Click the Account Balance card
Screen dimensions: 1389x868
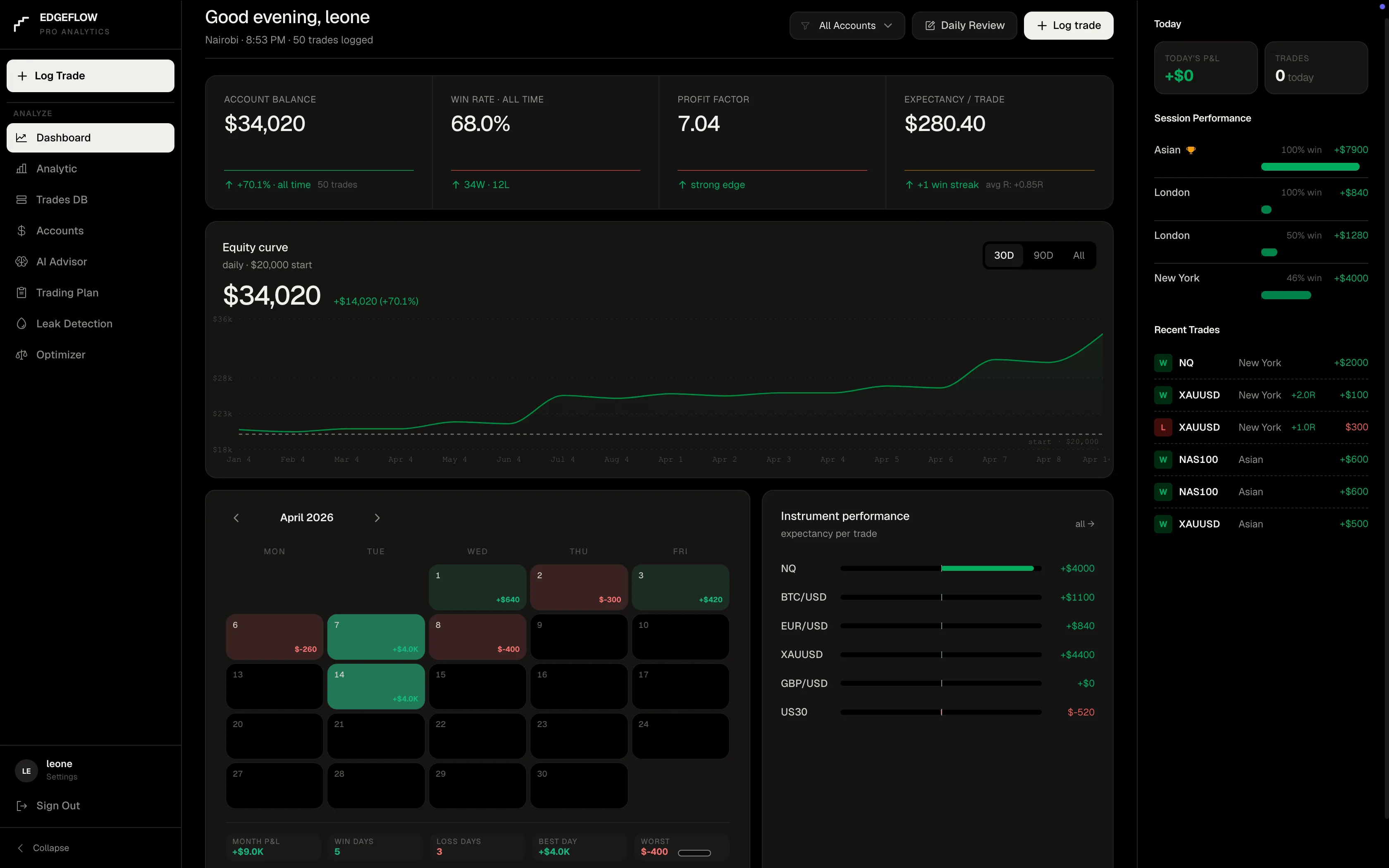(x=319, y=142)
